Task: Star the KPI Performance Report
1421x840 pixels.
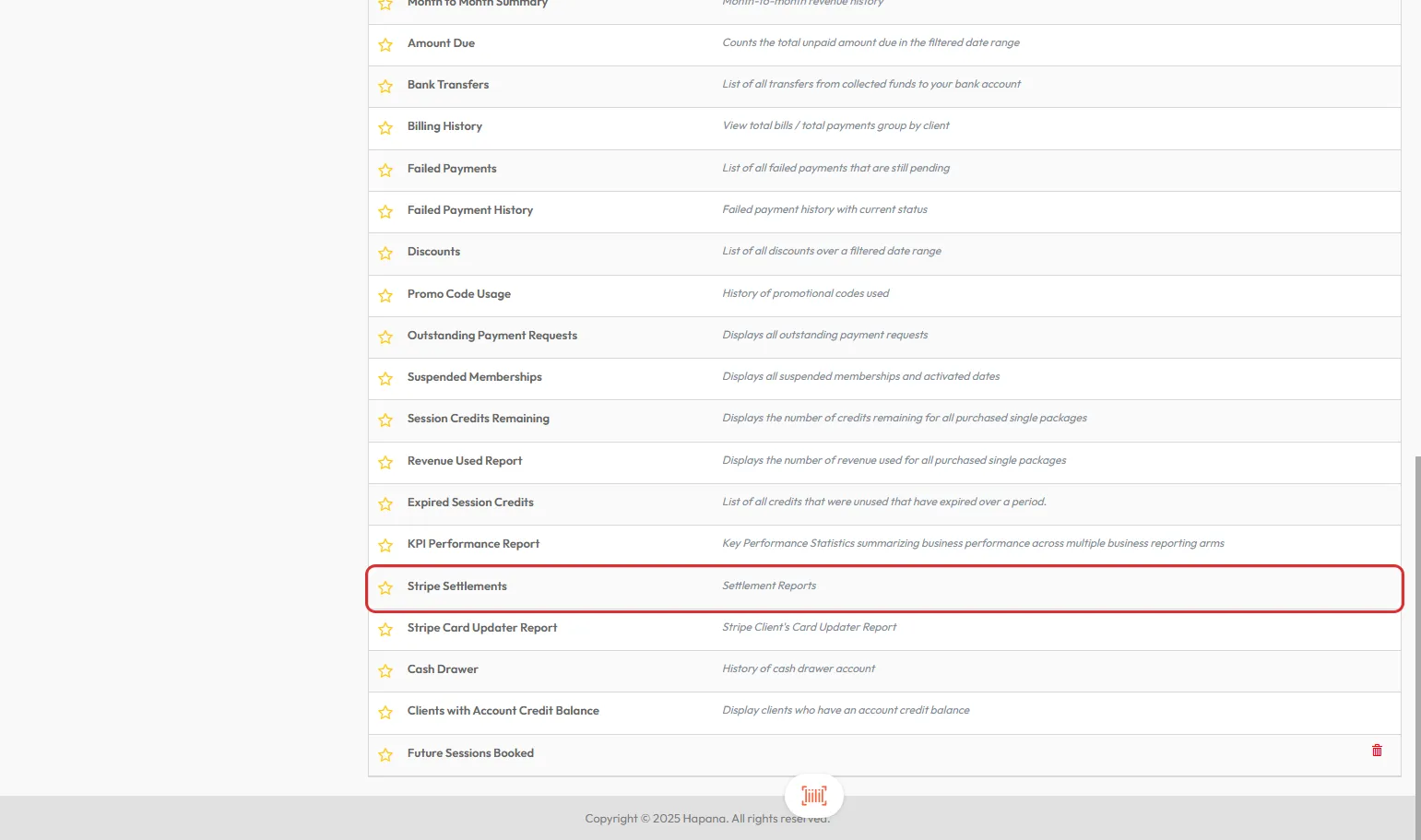Action: coord(385,545)
